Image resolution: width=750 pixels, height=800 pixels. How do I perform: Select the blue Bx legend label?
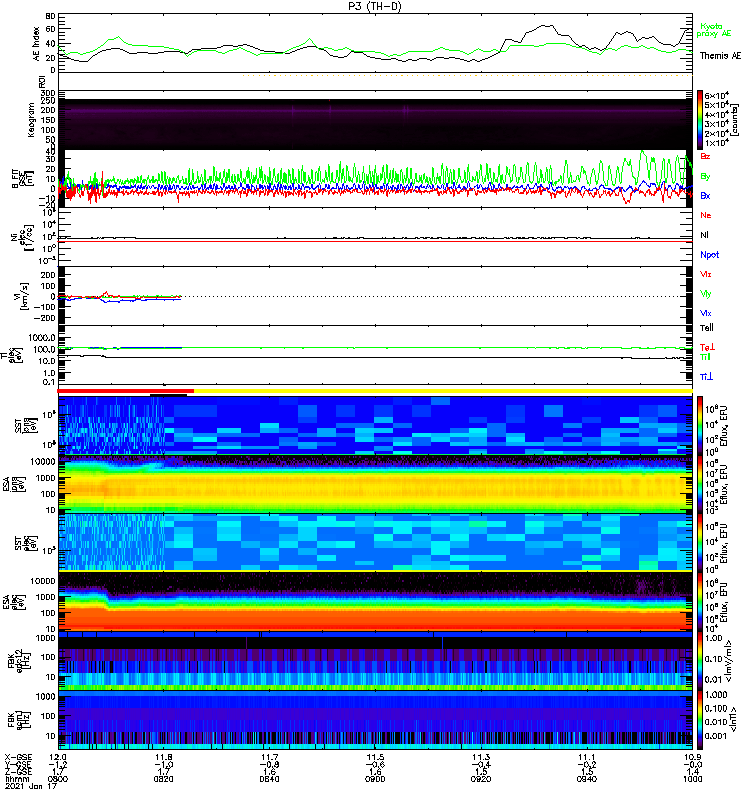coord(706,195)
